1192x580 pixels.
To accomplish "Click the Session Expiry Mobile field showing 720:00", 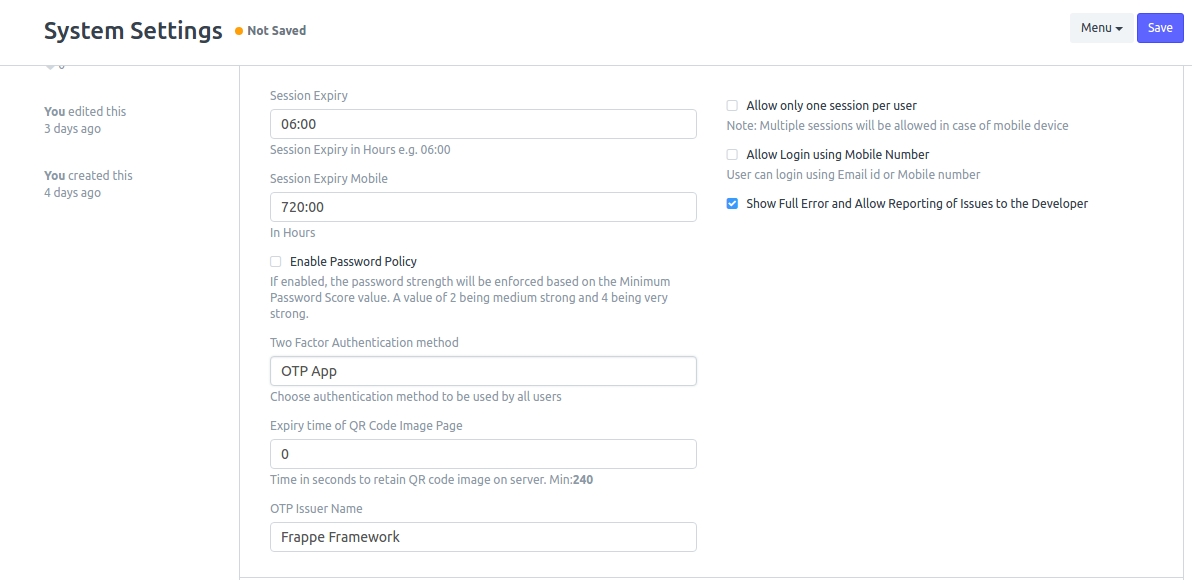I will [x=483, y=207].
